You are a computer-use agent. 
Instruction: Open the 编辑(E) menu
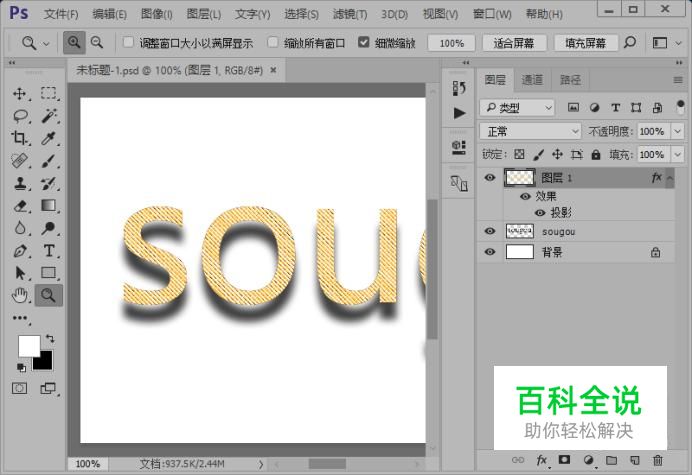pyautogui.click(x=109, y=14)
